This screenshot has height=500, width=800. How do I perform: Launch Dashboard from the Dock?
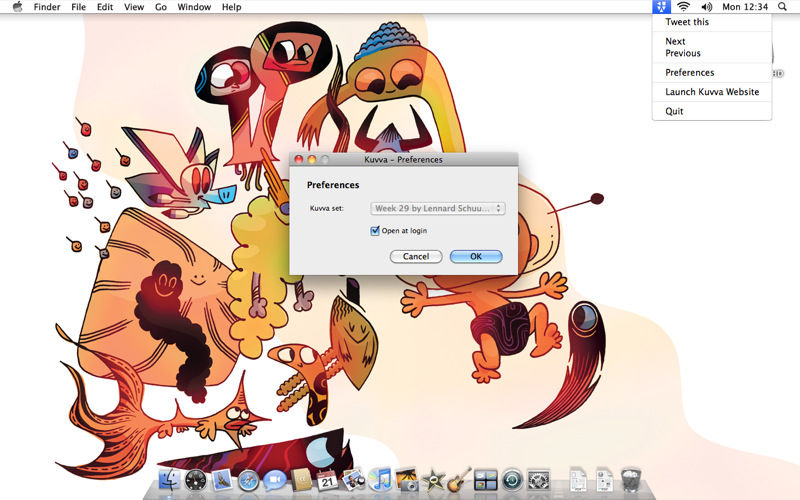[x=196, y=480]
